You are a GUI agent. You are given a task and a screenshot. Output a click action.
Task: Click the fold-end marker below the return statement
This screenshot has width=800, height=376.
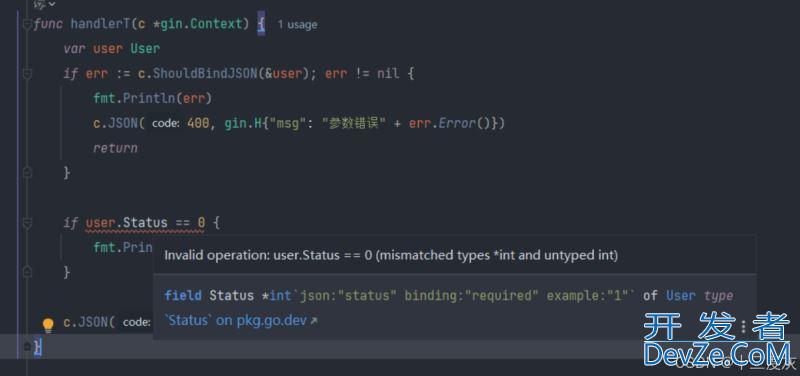coord(28,173)
